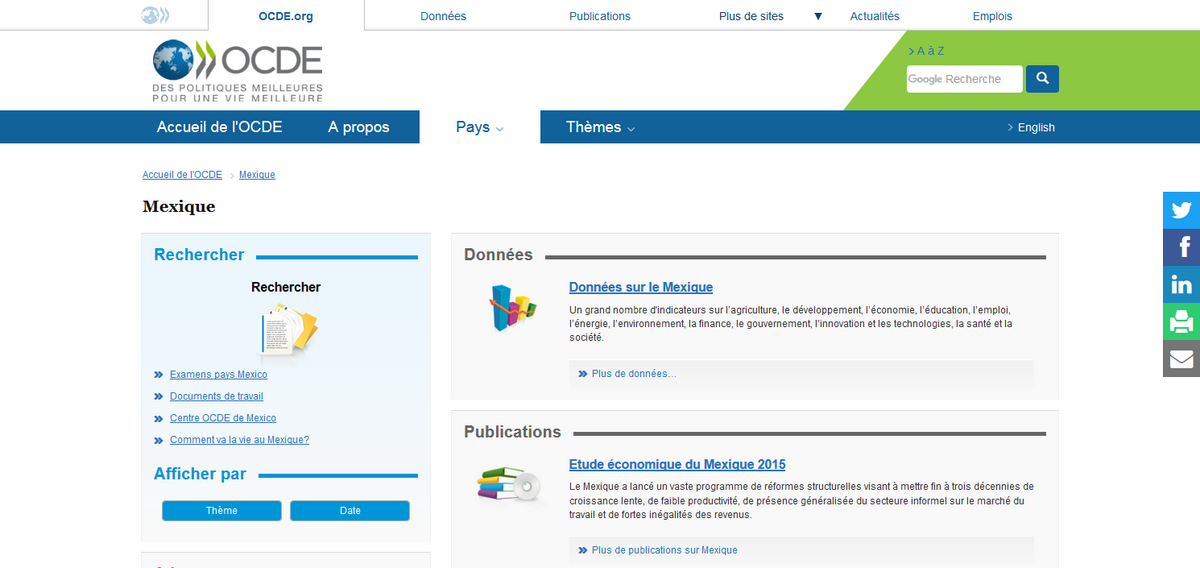Image resolution: width=1200 pixels, height=568 pixels.
Task: Go to Actualités
Action: [x=875, y=16]
